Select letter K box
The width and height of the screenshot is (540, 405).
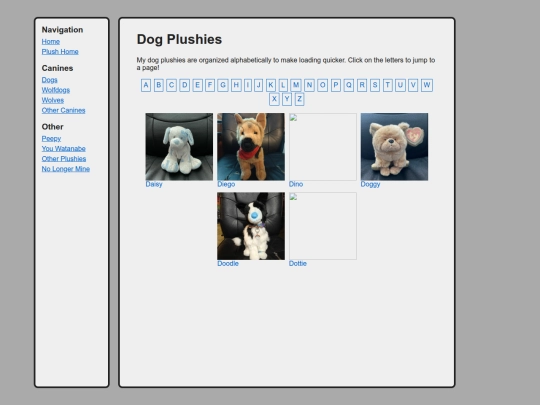click(271, 85)
